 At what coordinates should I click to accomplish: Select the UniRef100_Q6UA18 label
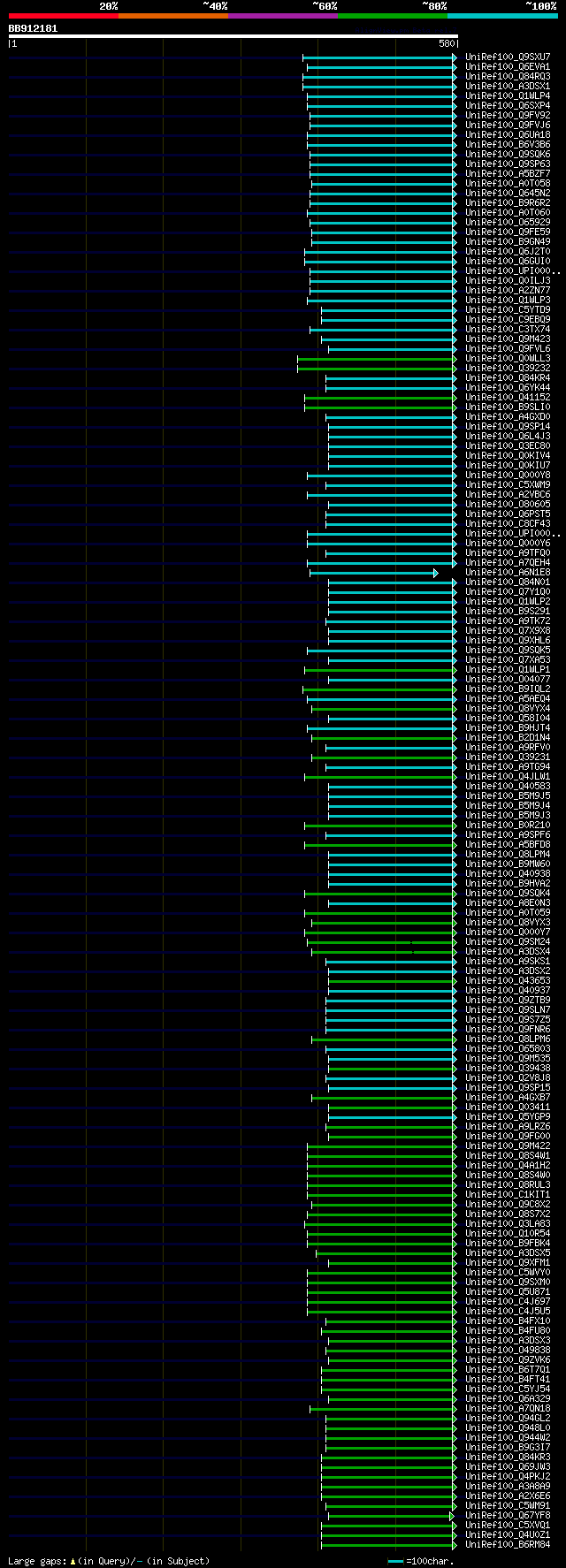508,134
